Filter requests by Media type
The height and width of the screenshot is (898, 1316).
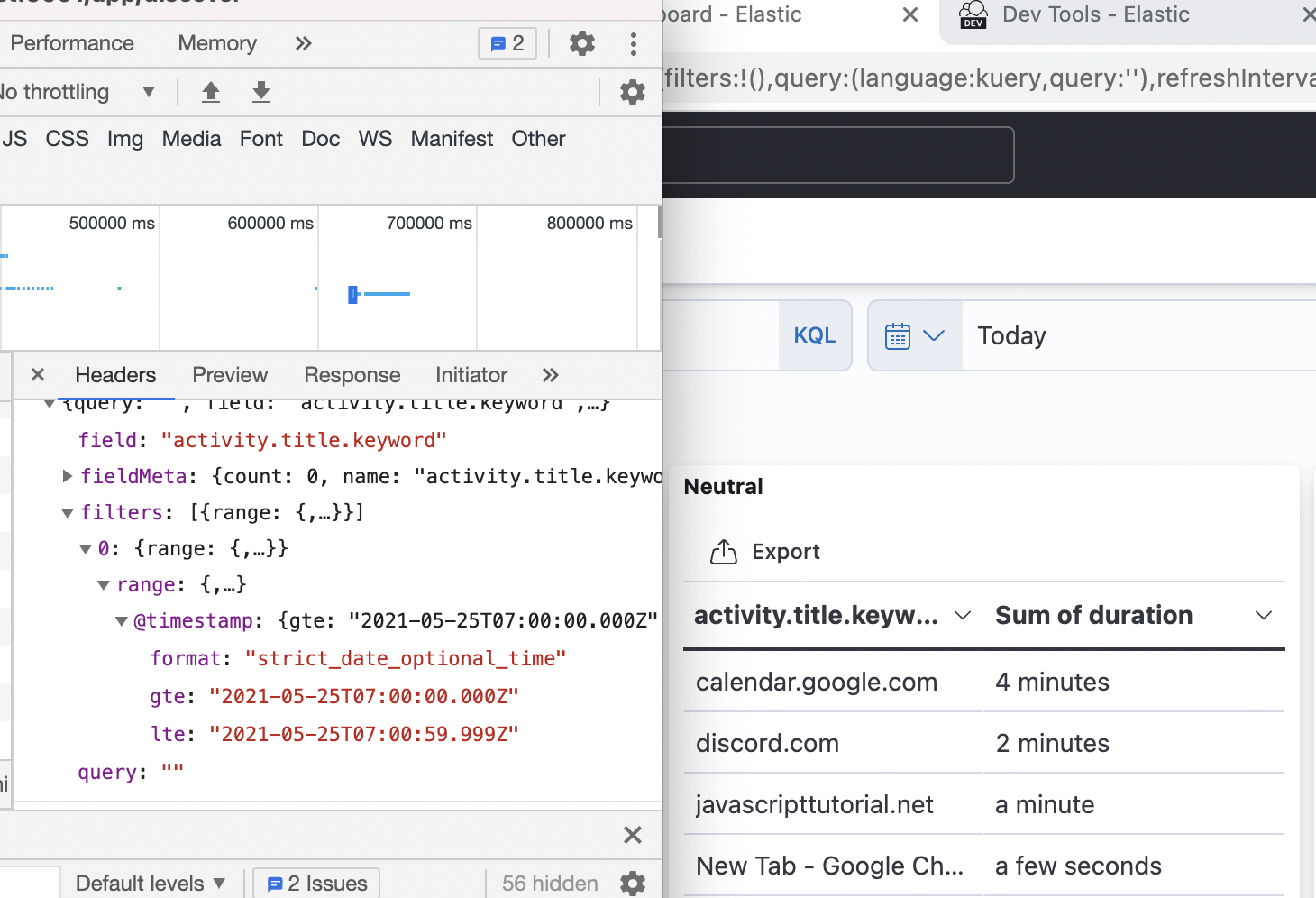tap(192, 139)
